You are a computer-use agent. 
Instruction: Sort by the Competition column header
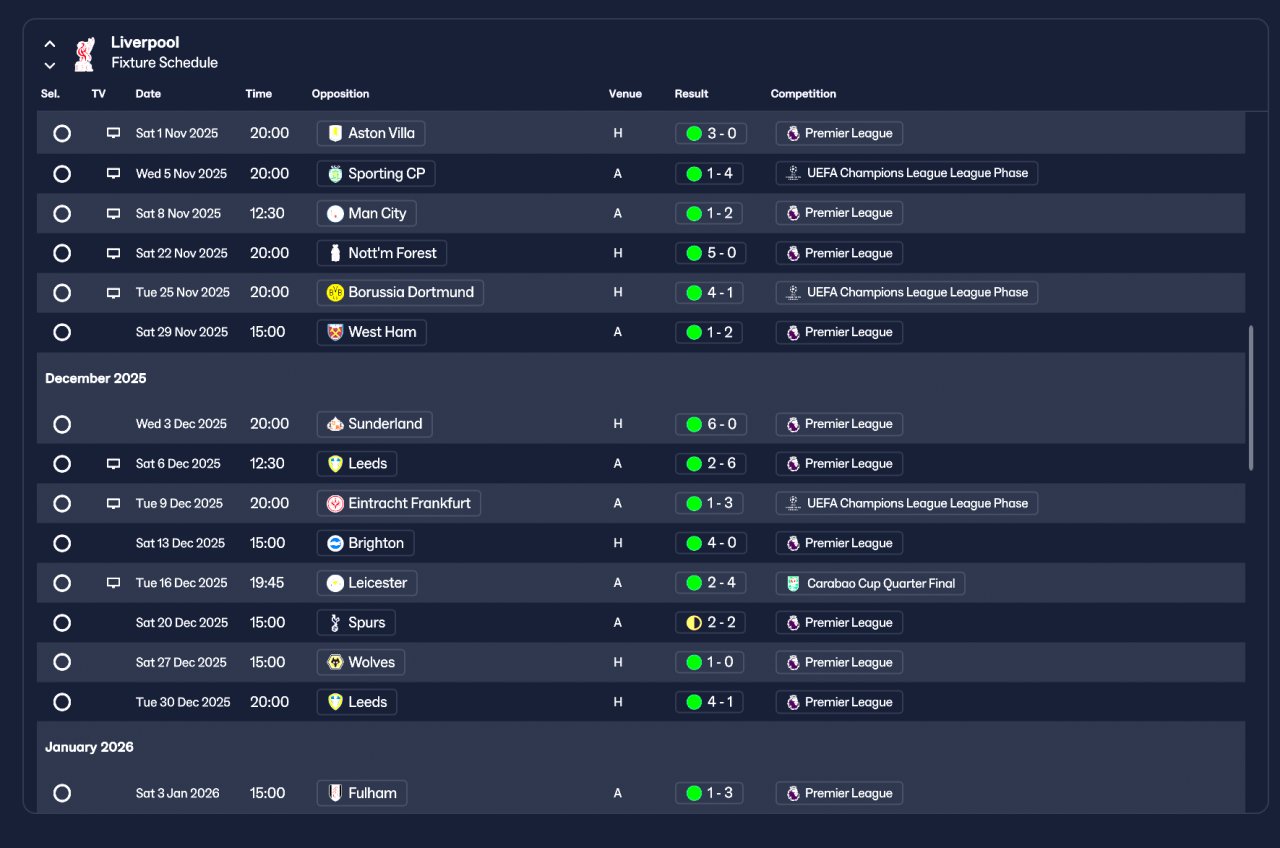tap(803, 94)
